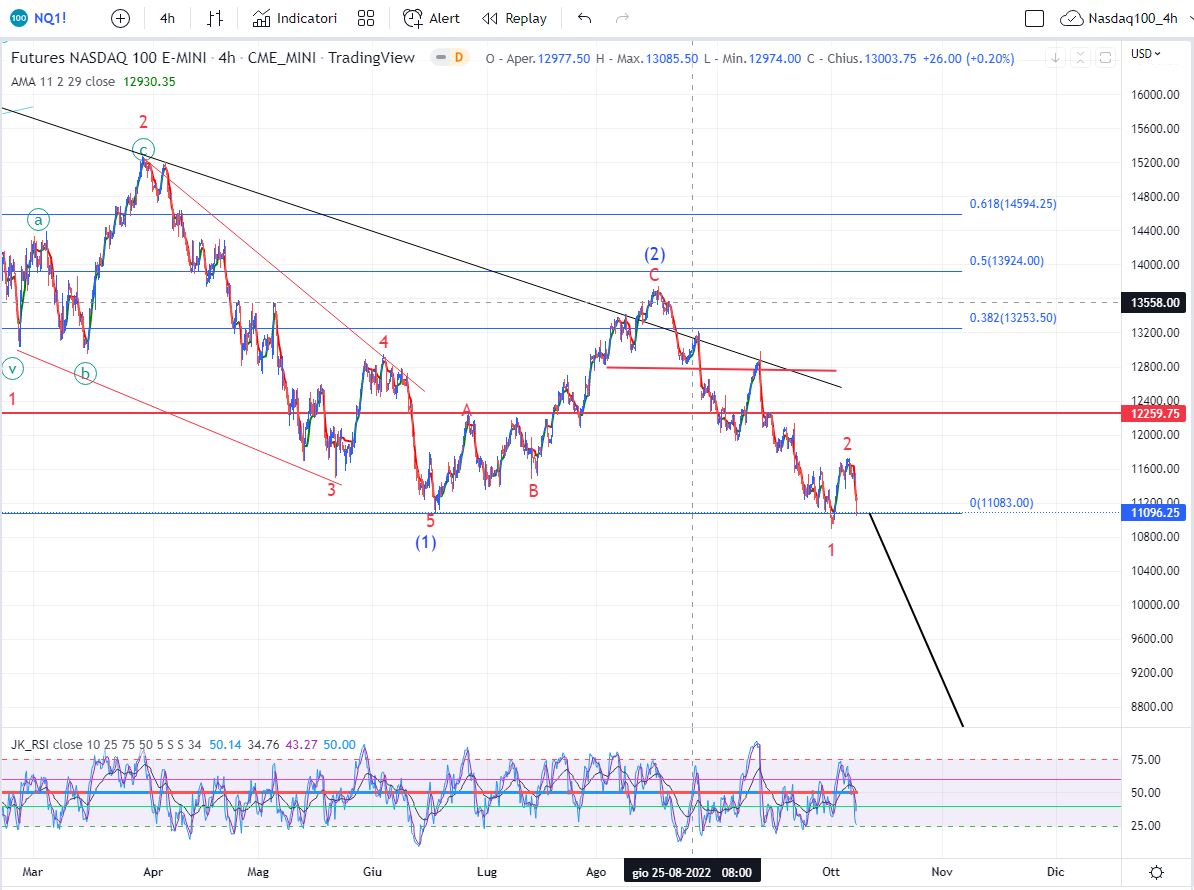This screenshot has height=890, width=1194.
Task: Select the blue (1) wave label
Action: (x=426, y=542)
